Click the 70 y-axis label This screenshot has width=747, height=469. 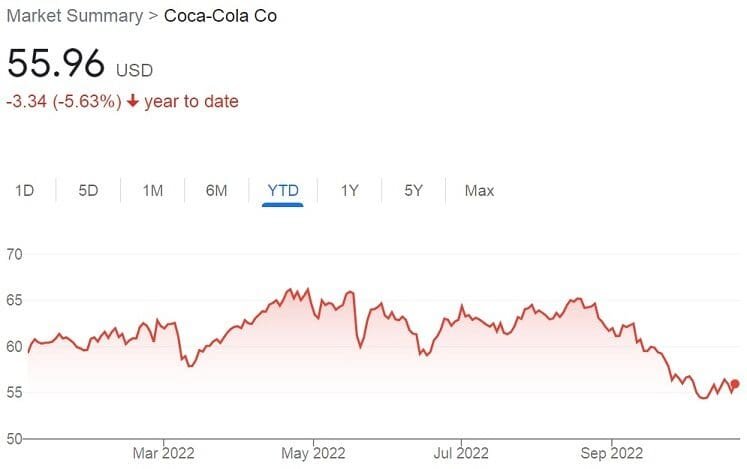click(14, 255)
